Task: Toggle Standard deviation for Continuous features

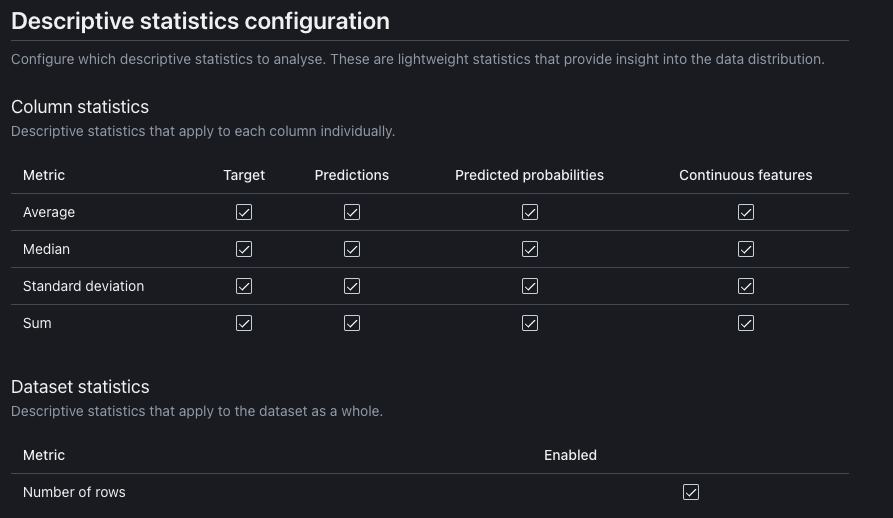Action: tap(746, 286)
